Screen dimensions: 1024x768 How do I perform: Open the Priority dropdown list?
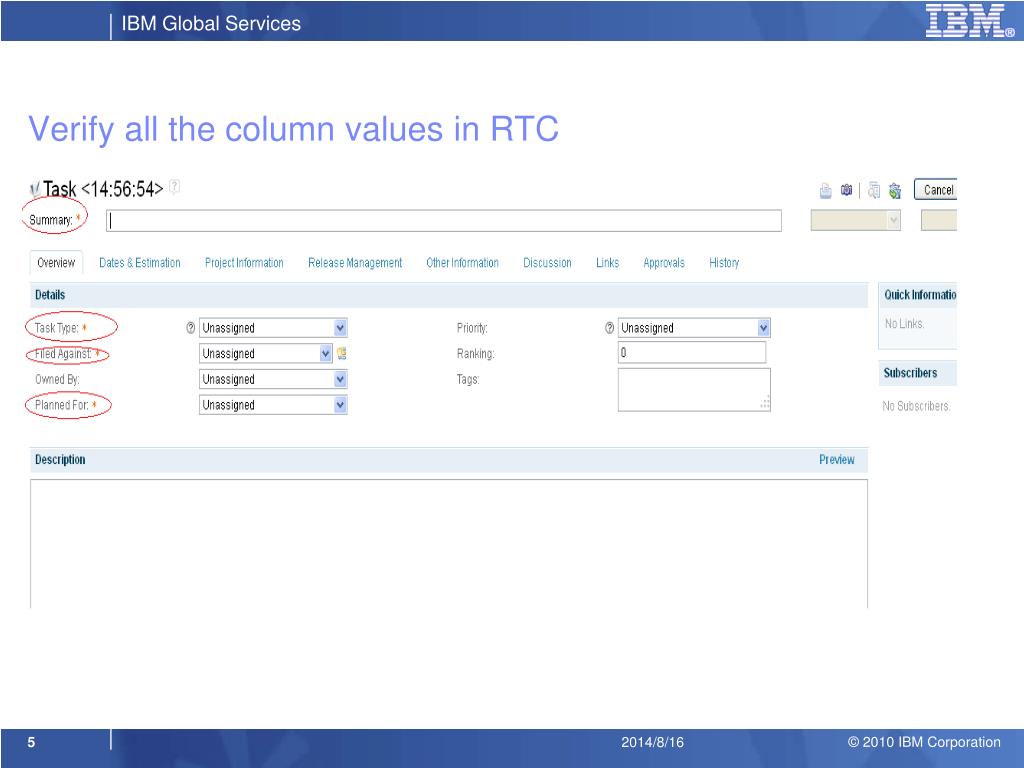(x=763, y=328)
